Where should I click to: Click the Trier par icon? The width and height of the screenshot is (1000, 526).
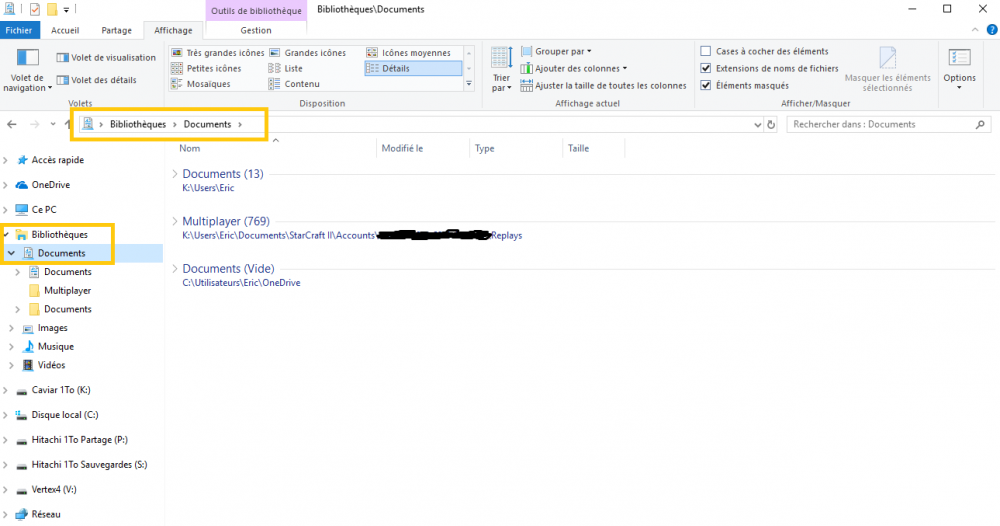pos(501,60)
